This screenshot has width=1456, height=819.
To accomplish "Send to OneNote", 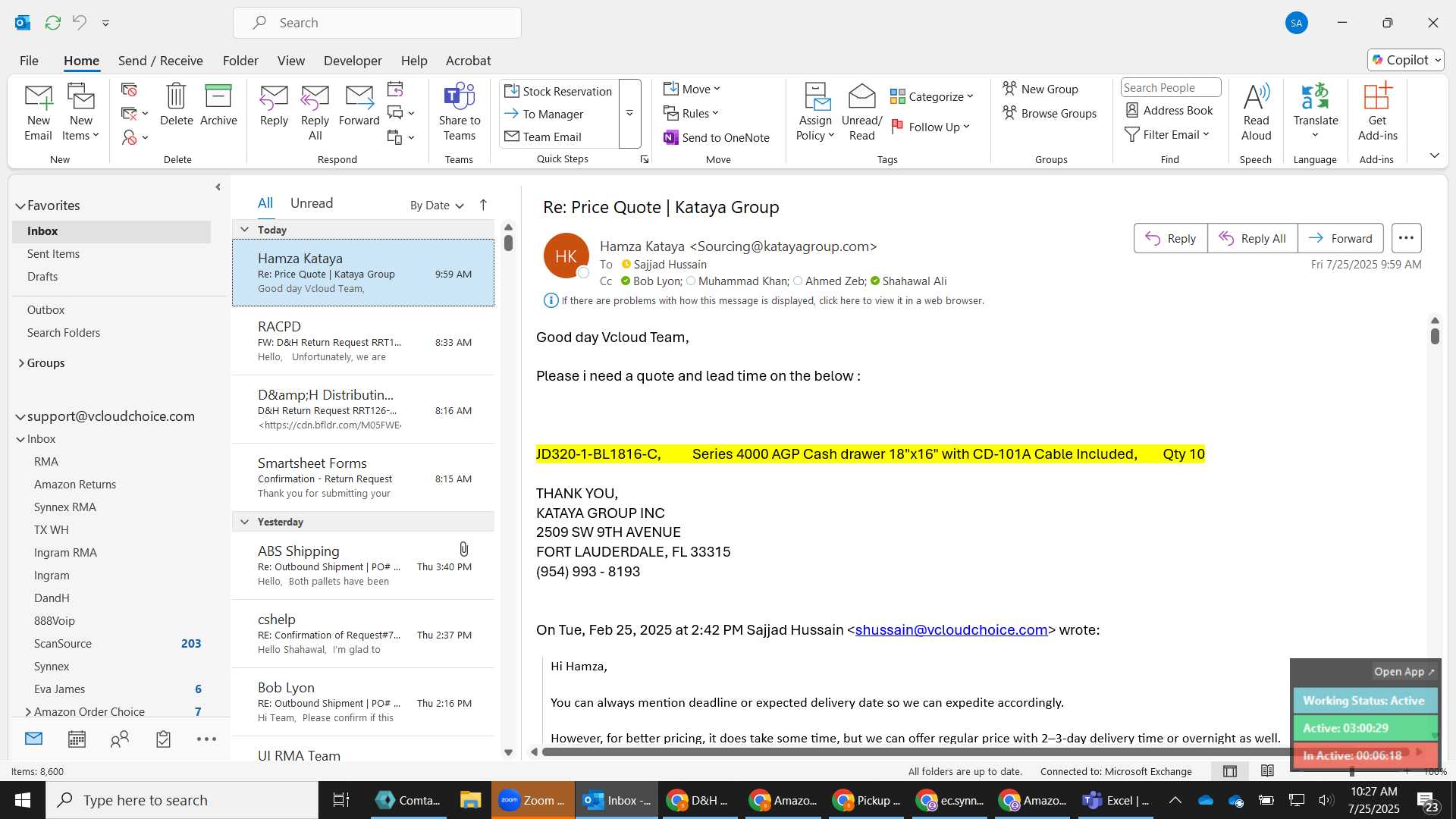I will (x=717, y=137).
